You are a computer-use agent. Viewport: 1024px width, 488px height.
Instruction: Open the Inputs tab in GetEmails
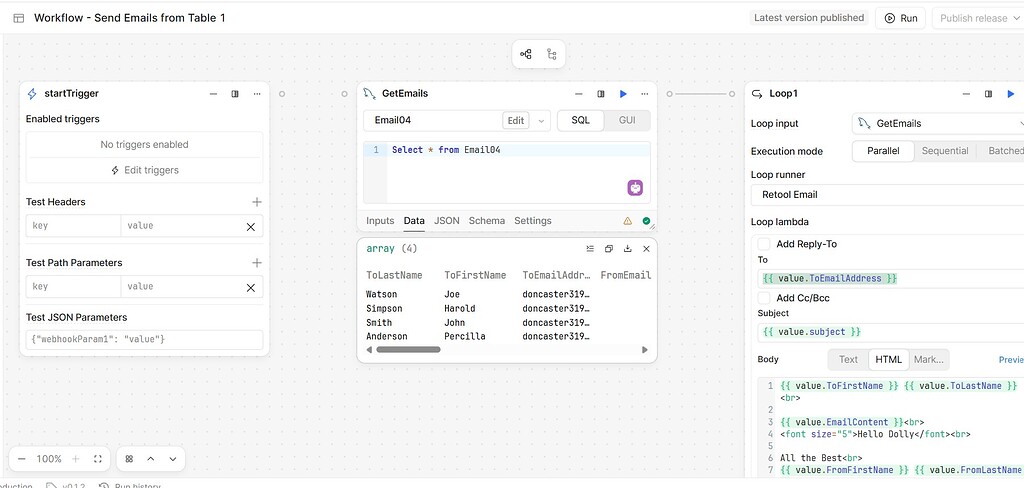(x=380, y=221)
